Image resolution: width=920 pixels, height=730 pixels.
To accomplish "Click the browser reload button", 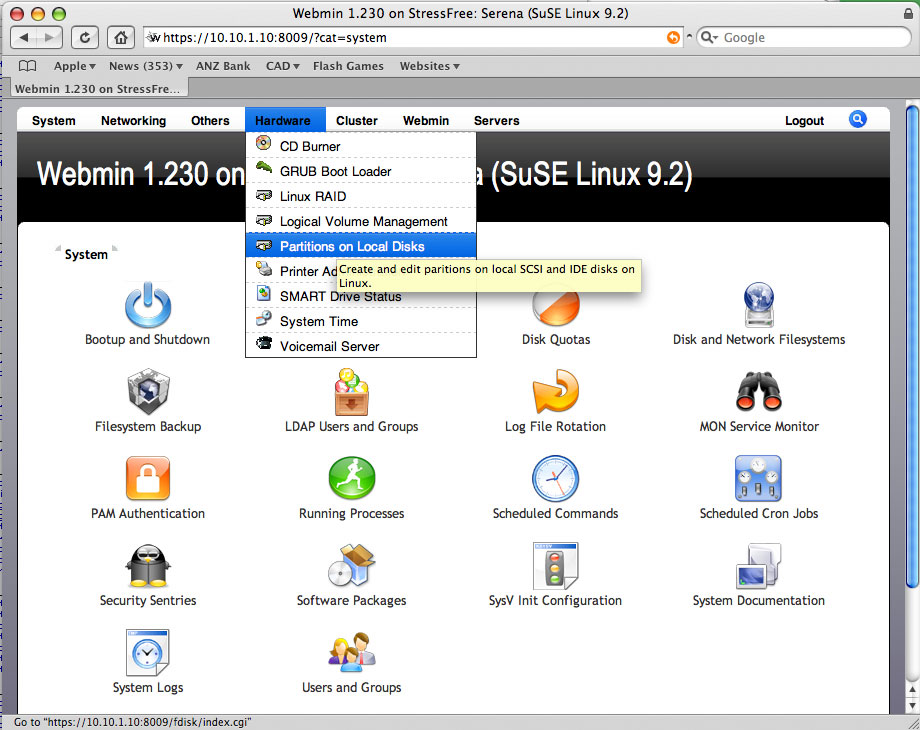I will click(x=84, y=38).
